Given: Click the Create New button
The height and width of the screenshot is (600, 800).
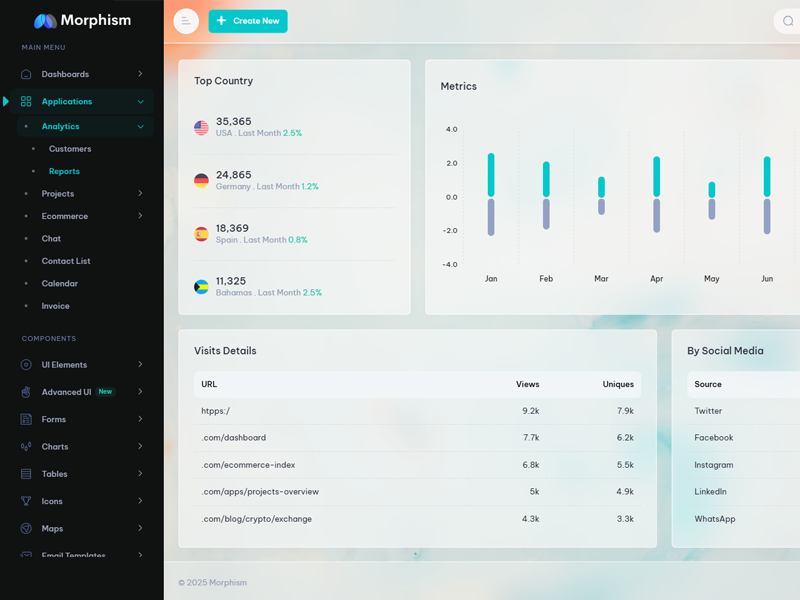Looking at the screenshot, I should (x=248, y=21).
